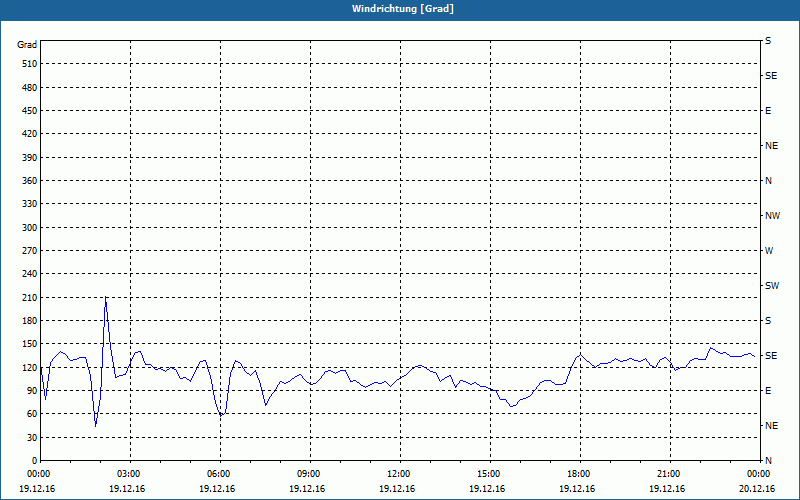Select 'NE' compass label between 420 and 390 gridlines
This screenshot has height=500, width=800.
click(771, 146)
